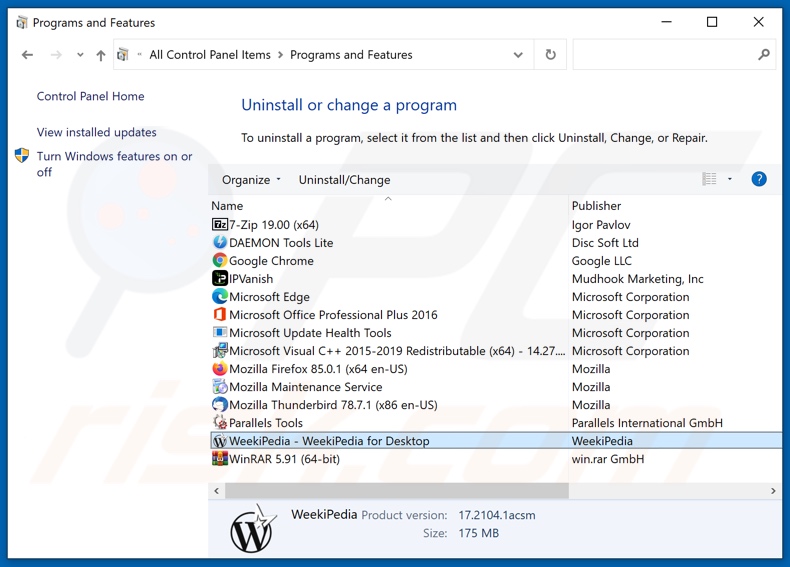The width and height of the screenshot is (790, 567).
Task: Click the horizontal scrollbar thumb
Action: tap(397, 491)
